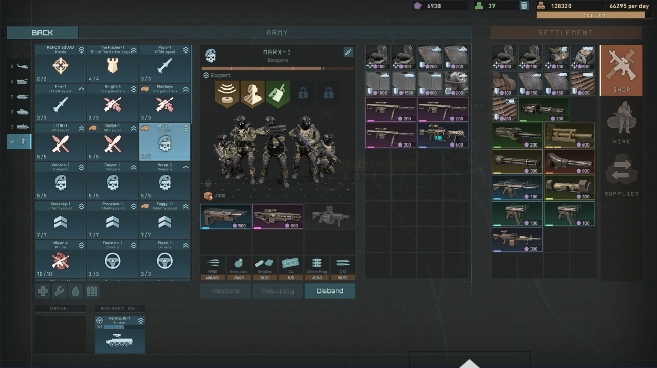
Task: Open the Supplies exchange panel
Action: tap(621, 175)
